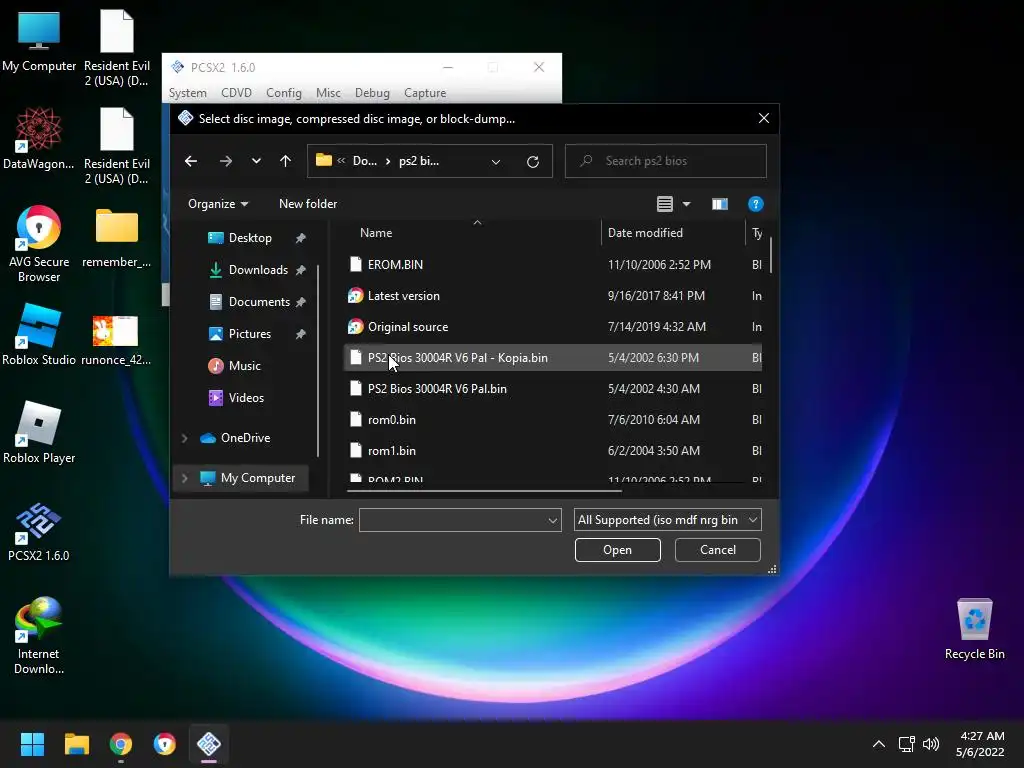Image resolution: width=1024 pixels, height=768 pixels.
Task: Select the runonce_42 desktop file
Action: point(116,341)
